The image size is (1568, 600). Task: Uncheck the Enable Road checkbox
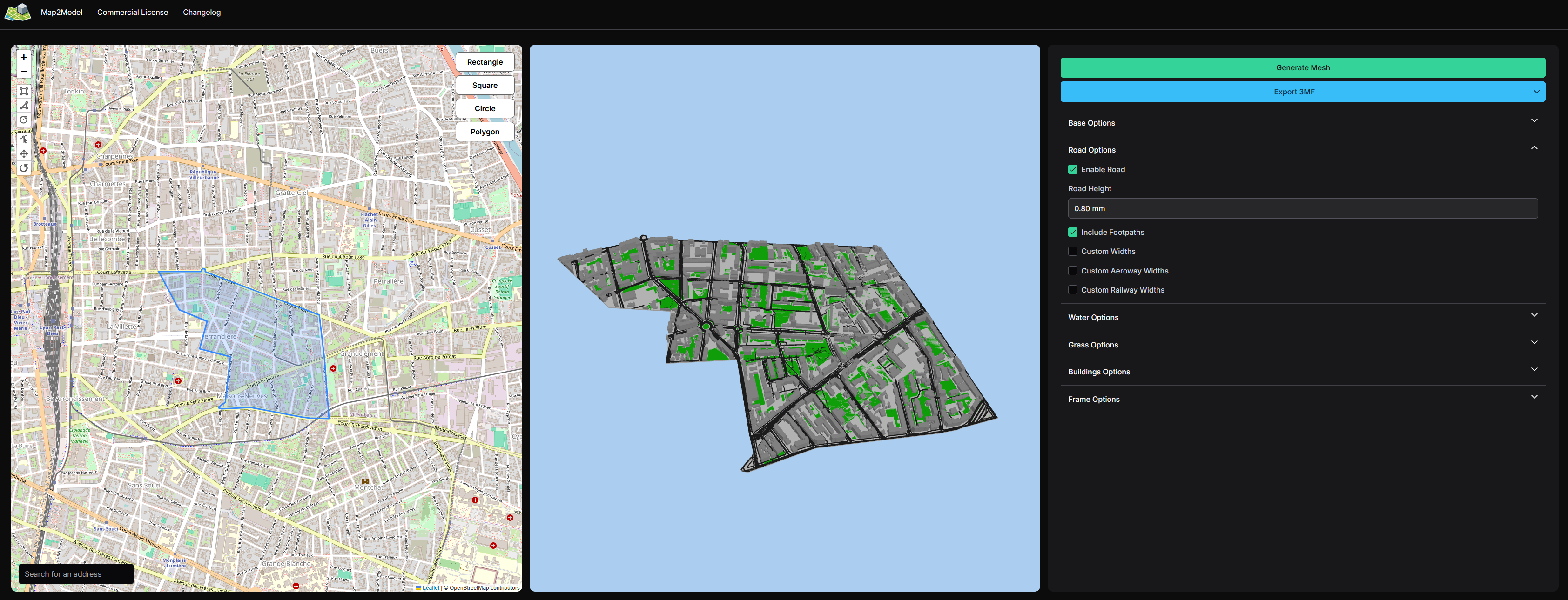click(1072, 169)
